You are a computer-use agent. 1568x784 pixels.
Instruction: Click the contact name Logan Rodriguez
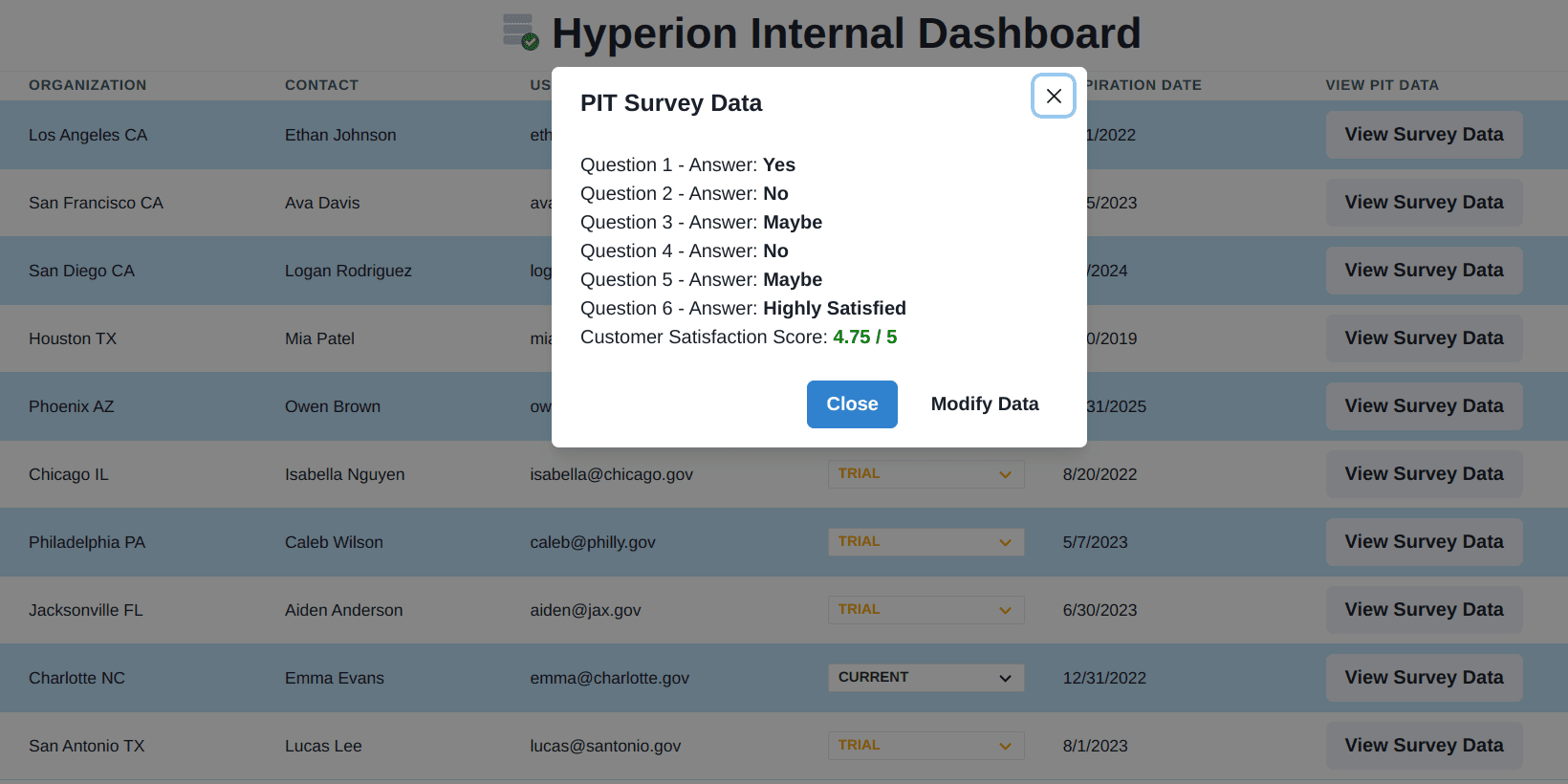[348, 271]
